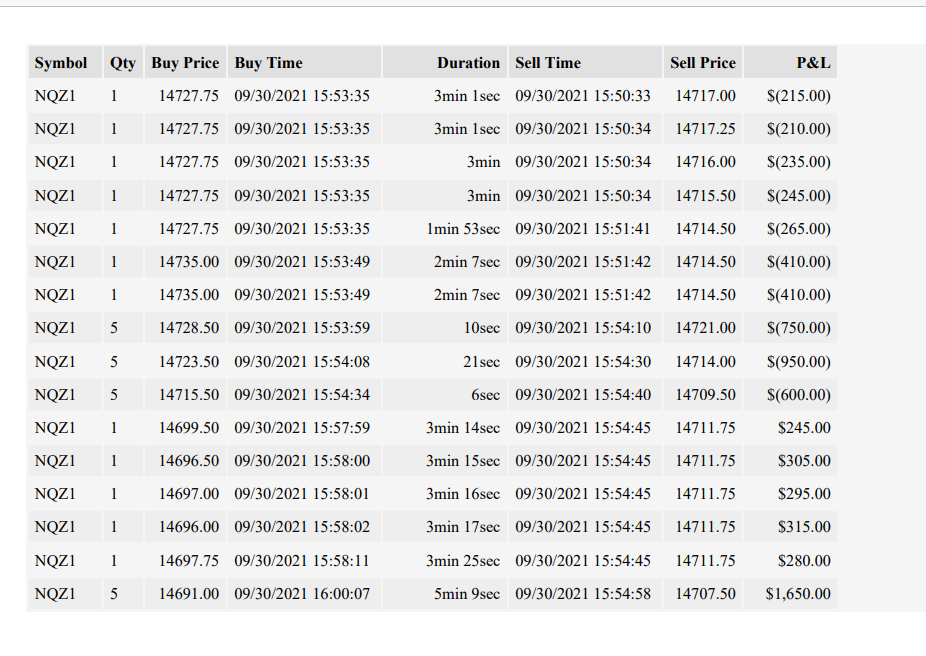Select the $1,650.00 P&L cell
Image resolution: width=926 pixels, height=656 pixels.
tap(790, 593)
